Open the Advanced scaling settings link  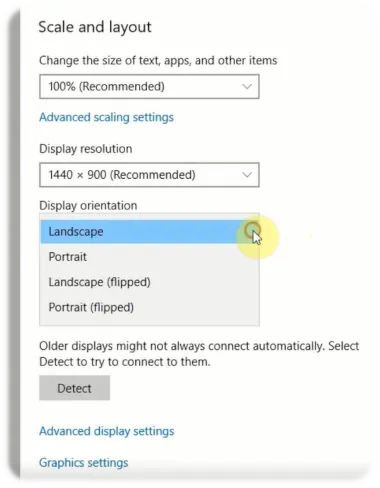(x=106, y=117)
